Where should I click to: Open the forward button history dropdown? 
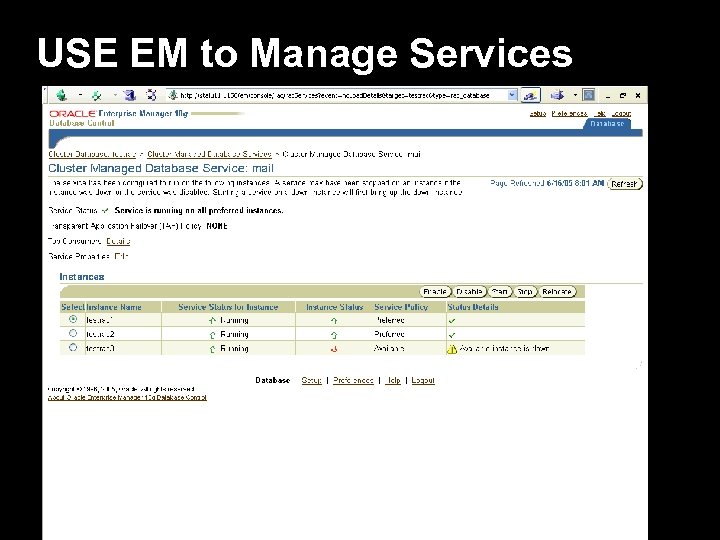point(115,96)
